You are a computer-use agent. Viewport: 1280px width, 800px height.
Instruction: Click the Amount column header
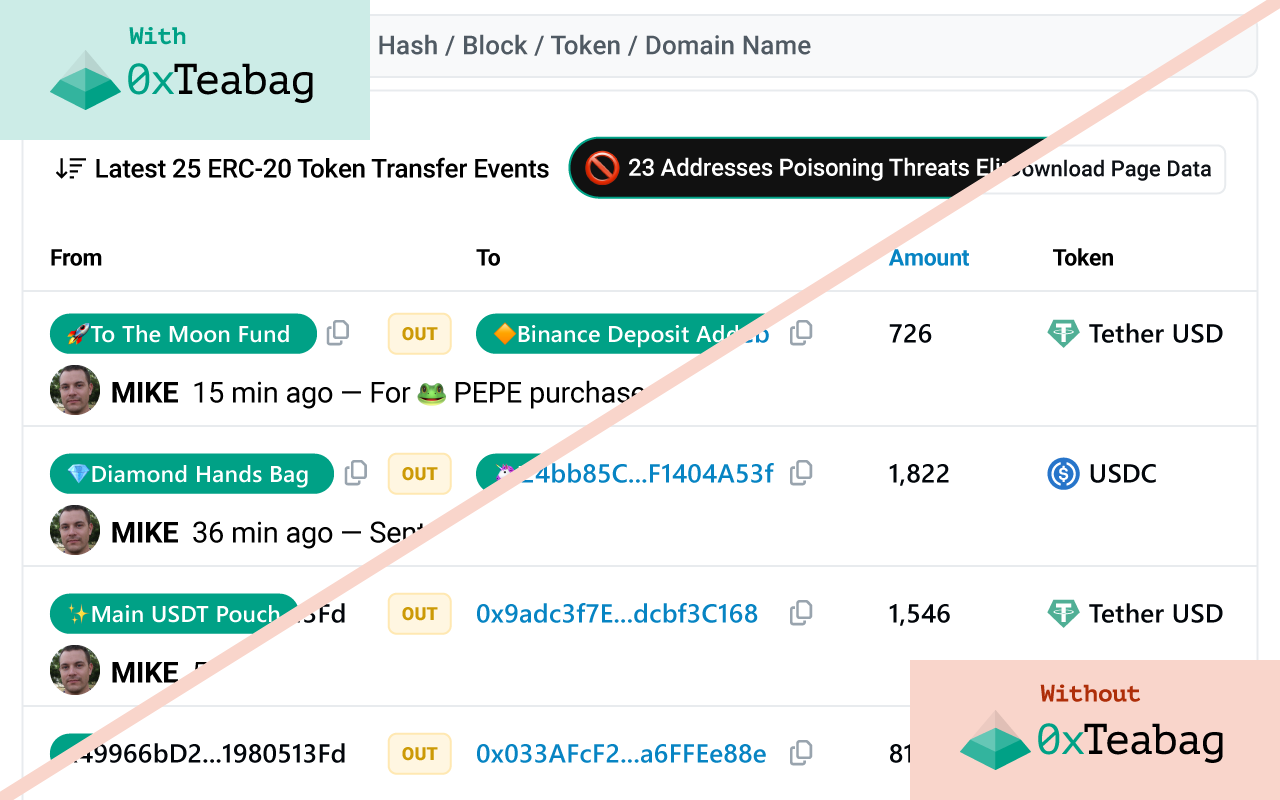click(929, 258)
